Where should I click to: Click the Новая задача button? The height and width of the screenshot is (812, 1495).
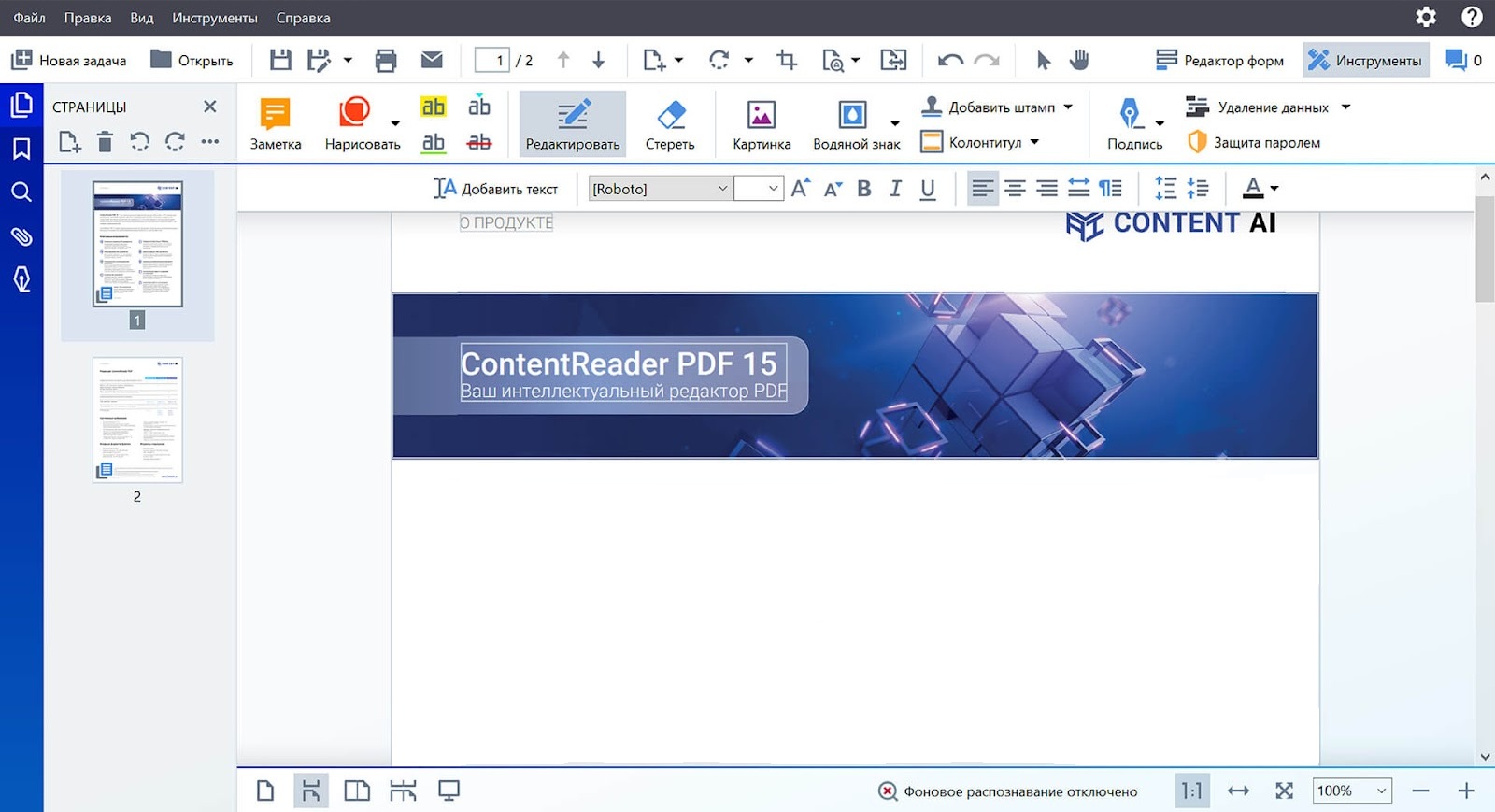[69, 61]
